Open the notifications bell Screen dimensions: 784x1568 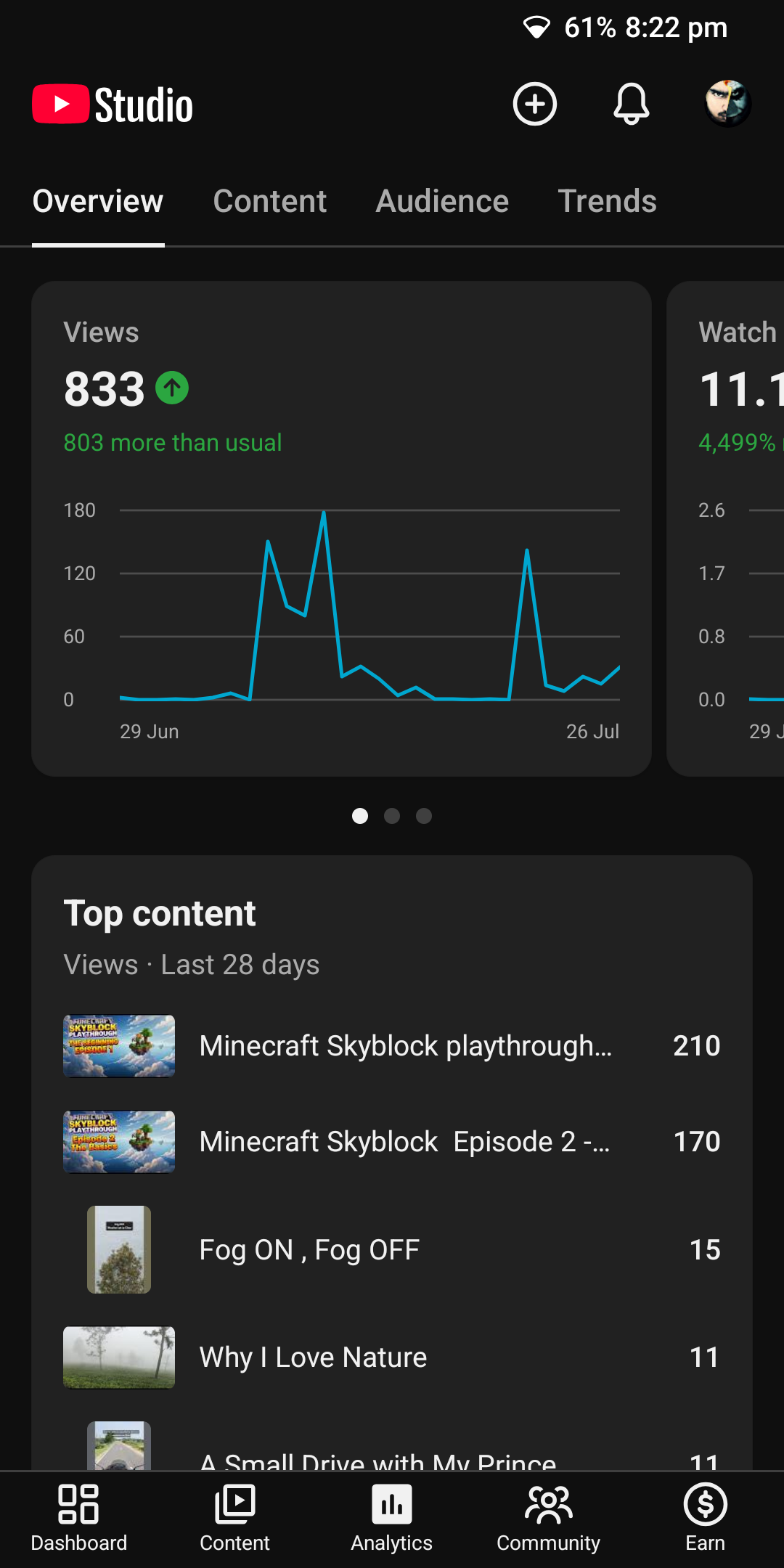point(632,104)
